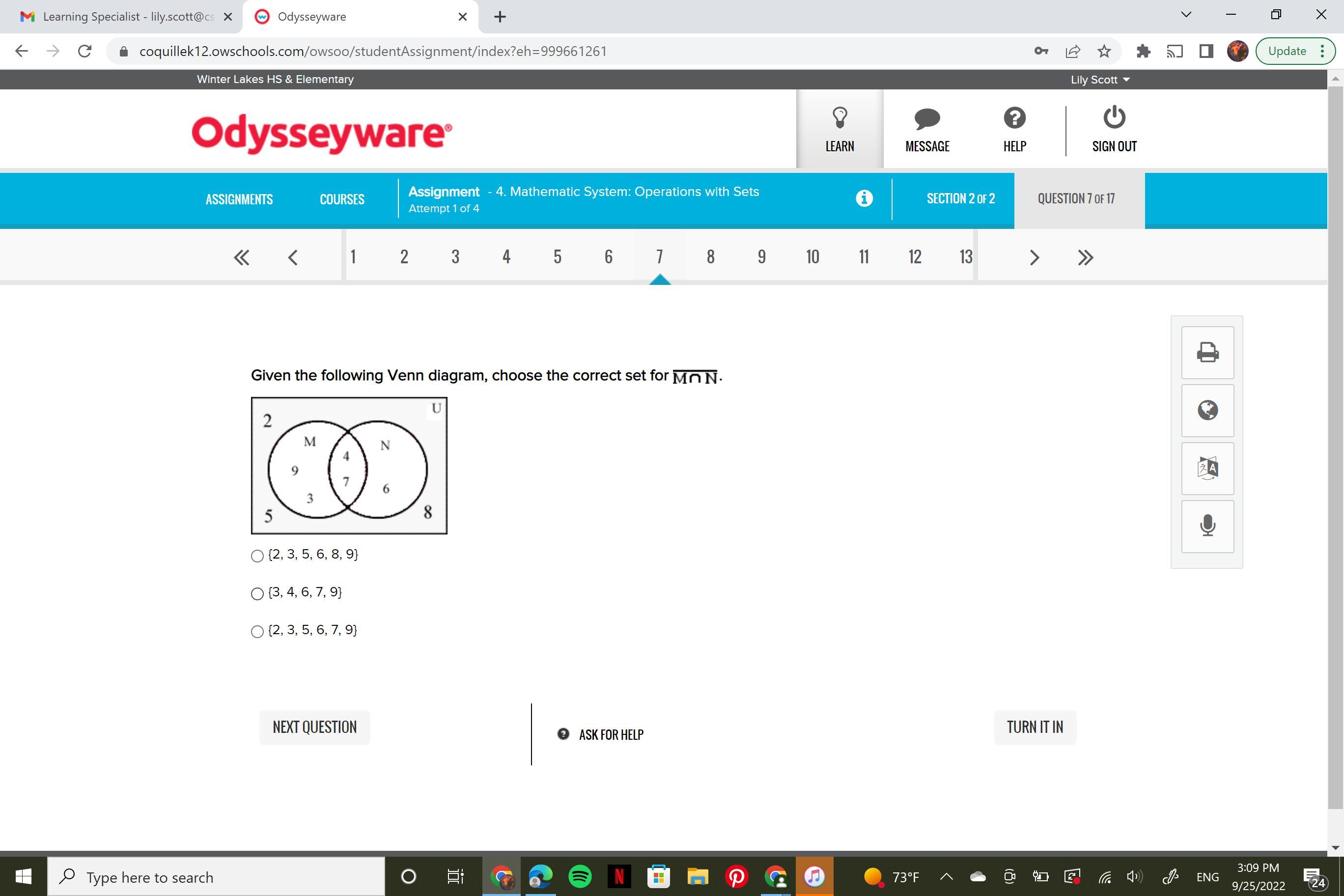Click the NEXT QUESTION button
This screenshot has width=1344, height=896.
tap(314, 727)
